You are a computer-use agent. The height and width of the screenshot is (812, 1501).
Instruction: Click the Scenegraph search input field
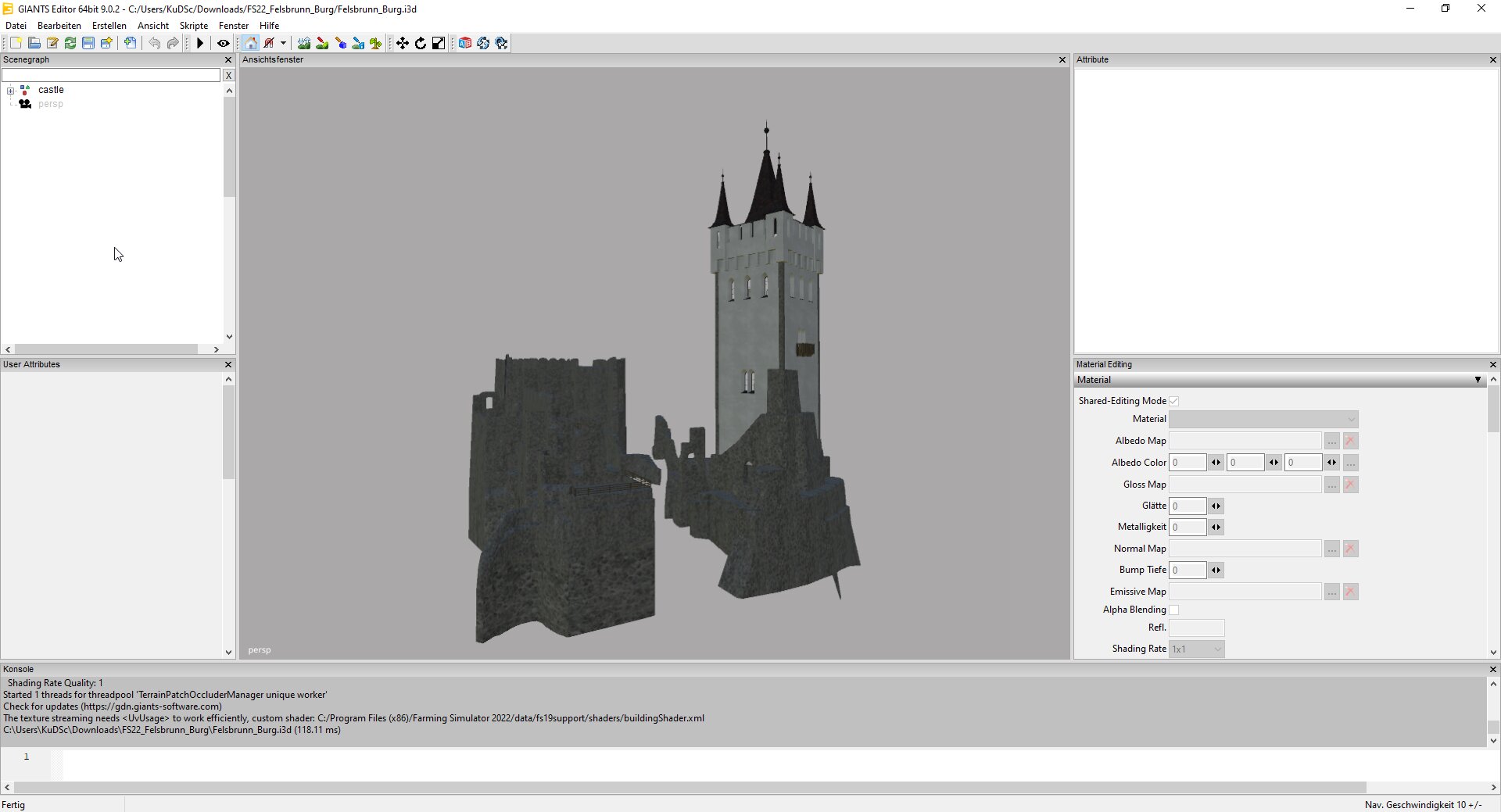[x=111, y=75]
